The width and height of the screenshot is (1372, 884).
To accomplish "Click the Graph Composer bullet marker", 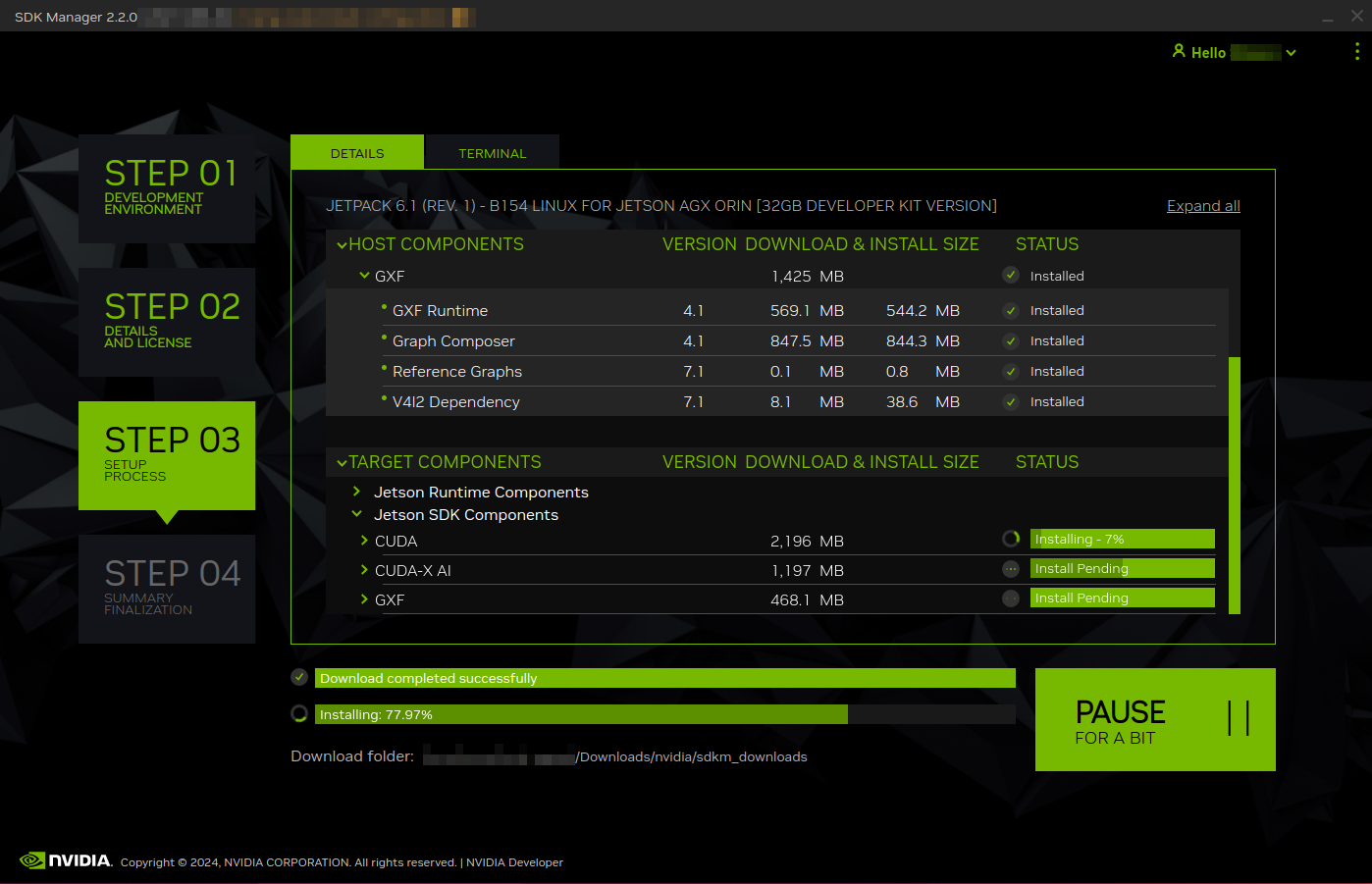I will (x=384, y=338).
